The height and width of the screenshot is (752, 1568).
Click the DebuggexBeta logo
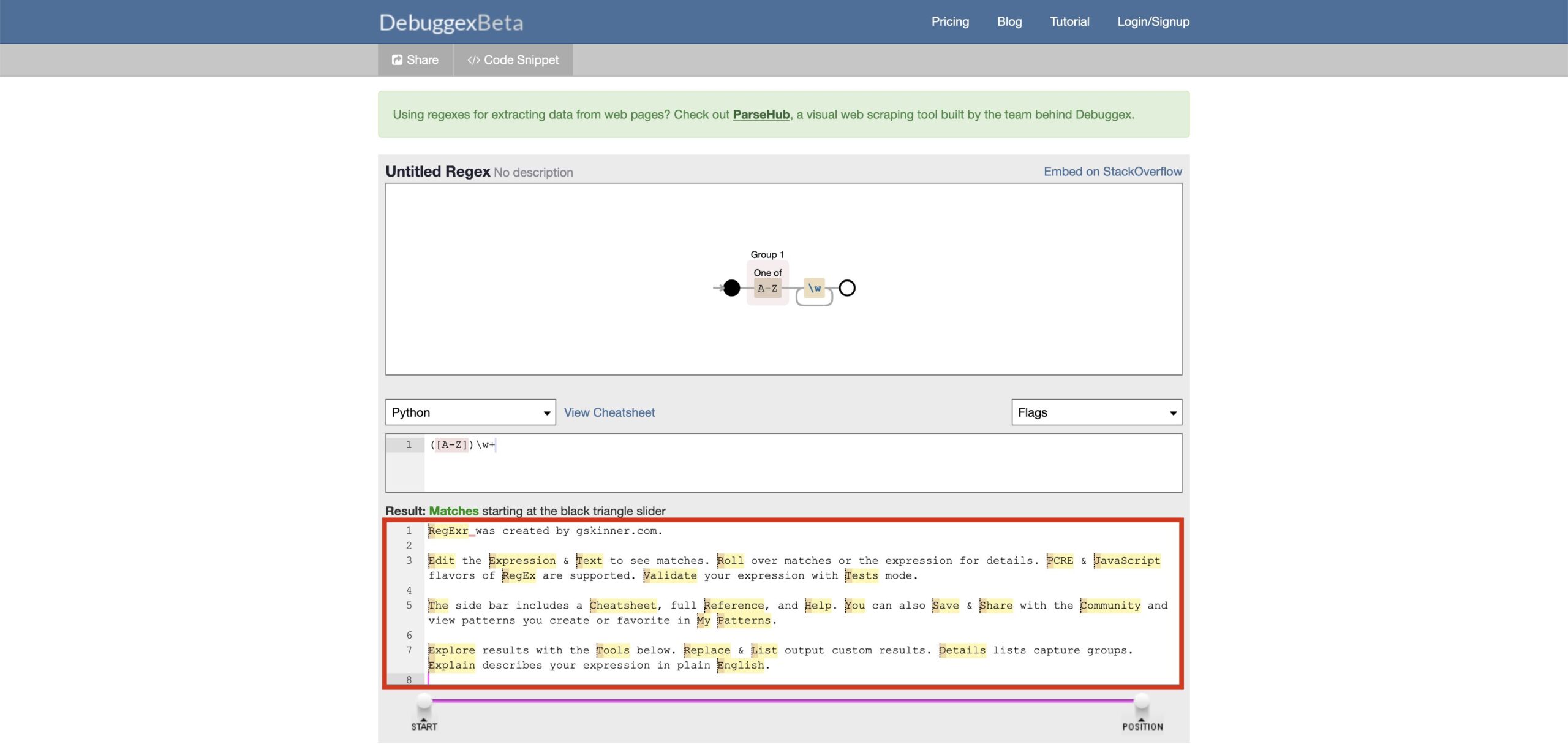click(451, 23)
